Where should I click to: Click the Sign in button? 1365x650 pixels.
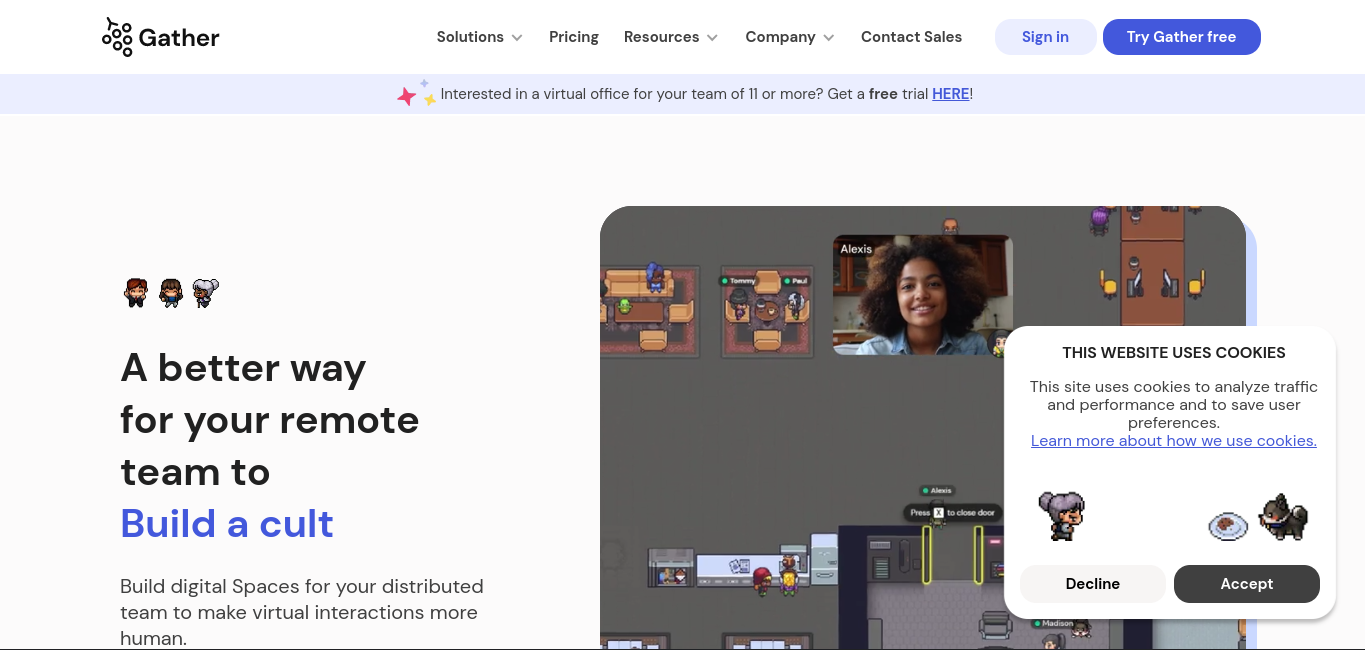tap(1045, 37)
